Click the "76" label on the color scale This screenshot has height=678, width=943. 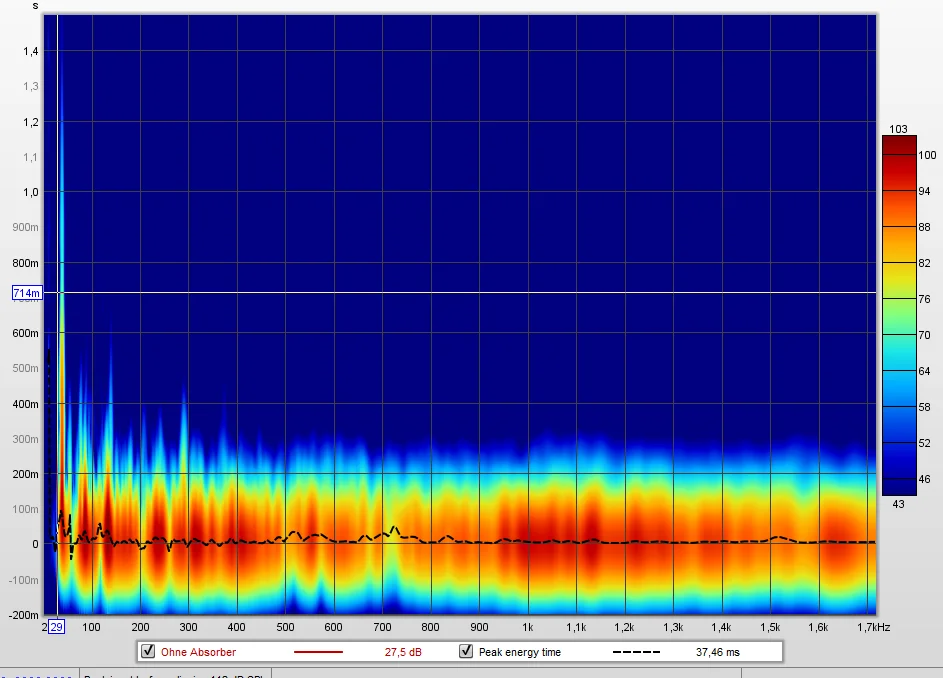[x=924, y=299]
